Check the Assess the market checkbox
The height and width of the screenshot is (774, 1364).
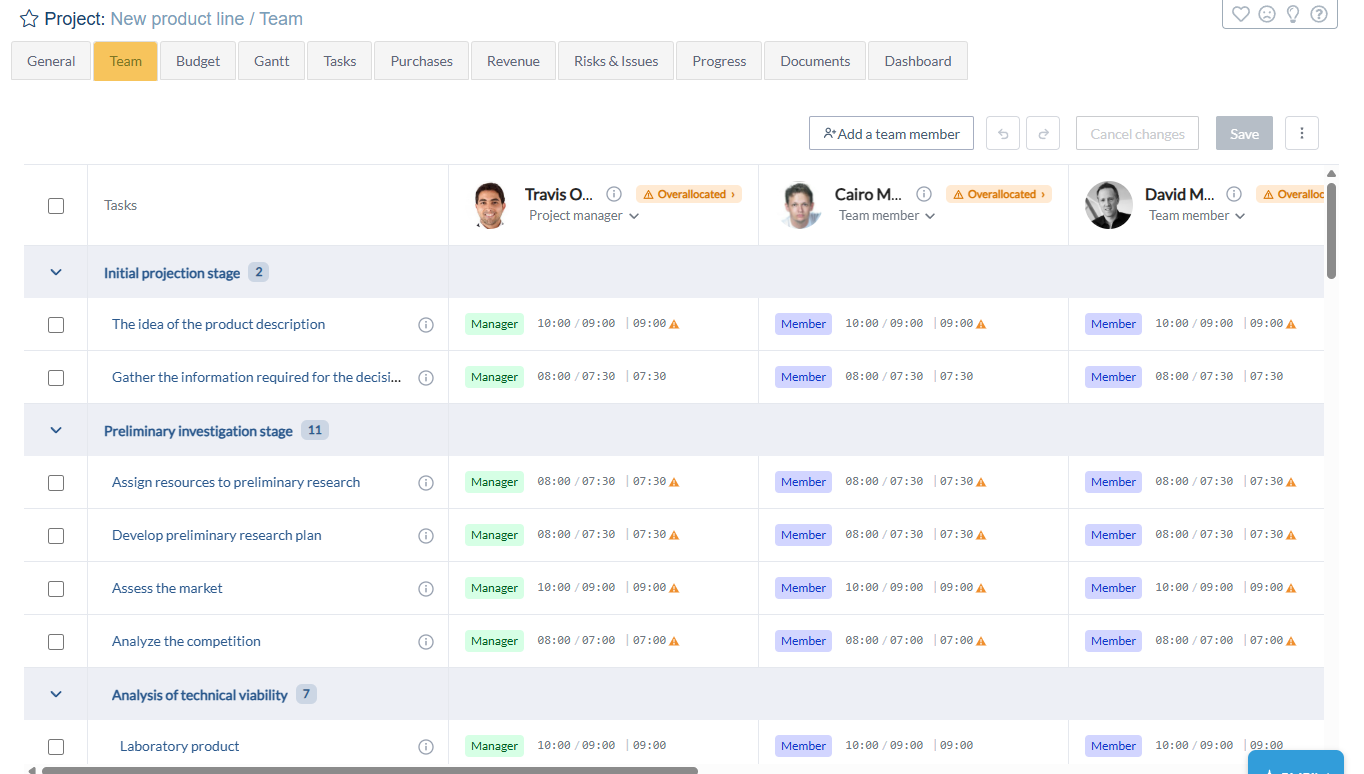click(56, 588)
